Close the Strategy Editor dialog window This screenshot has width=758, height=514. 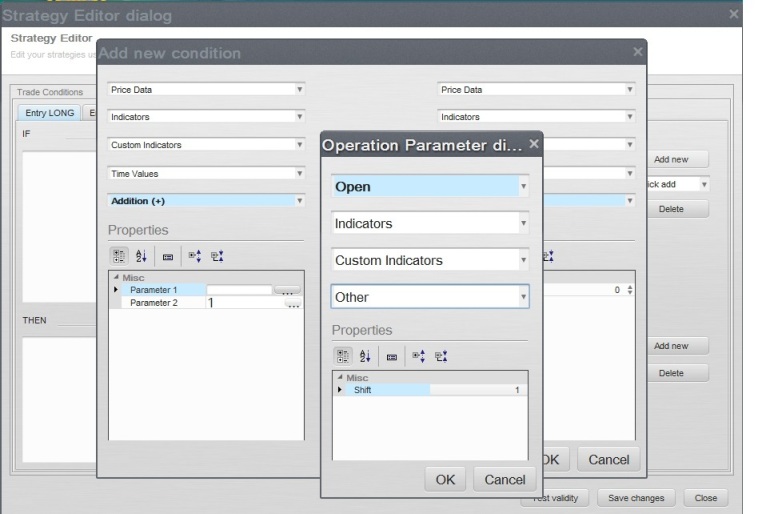733,14
